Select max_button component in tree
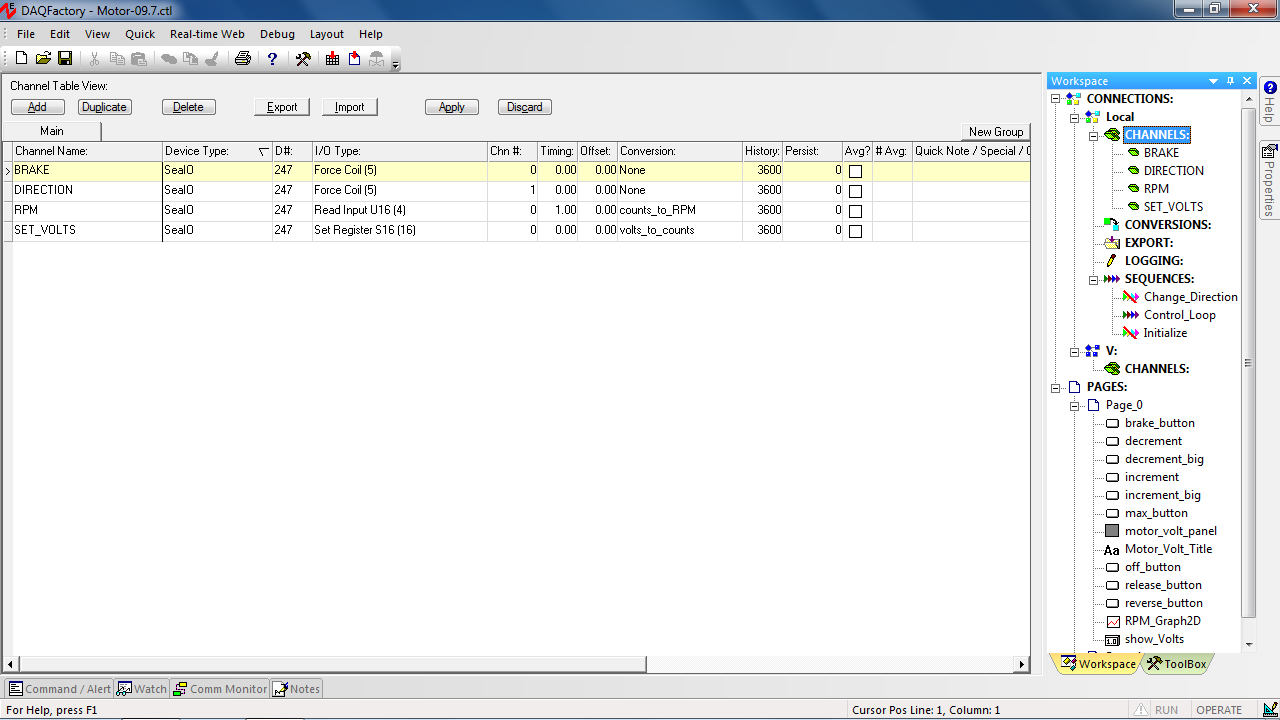Viewport: 1280px width, 720px height. (x=1156, y=513)
